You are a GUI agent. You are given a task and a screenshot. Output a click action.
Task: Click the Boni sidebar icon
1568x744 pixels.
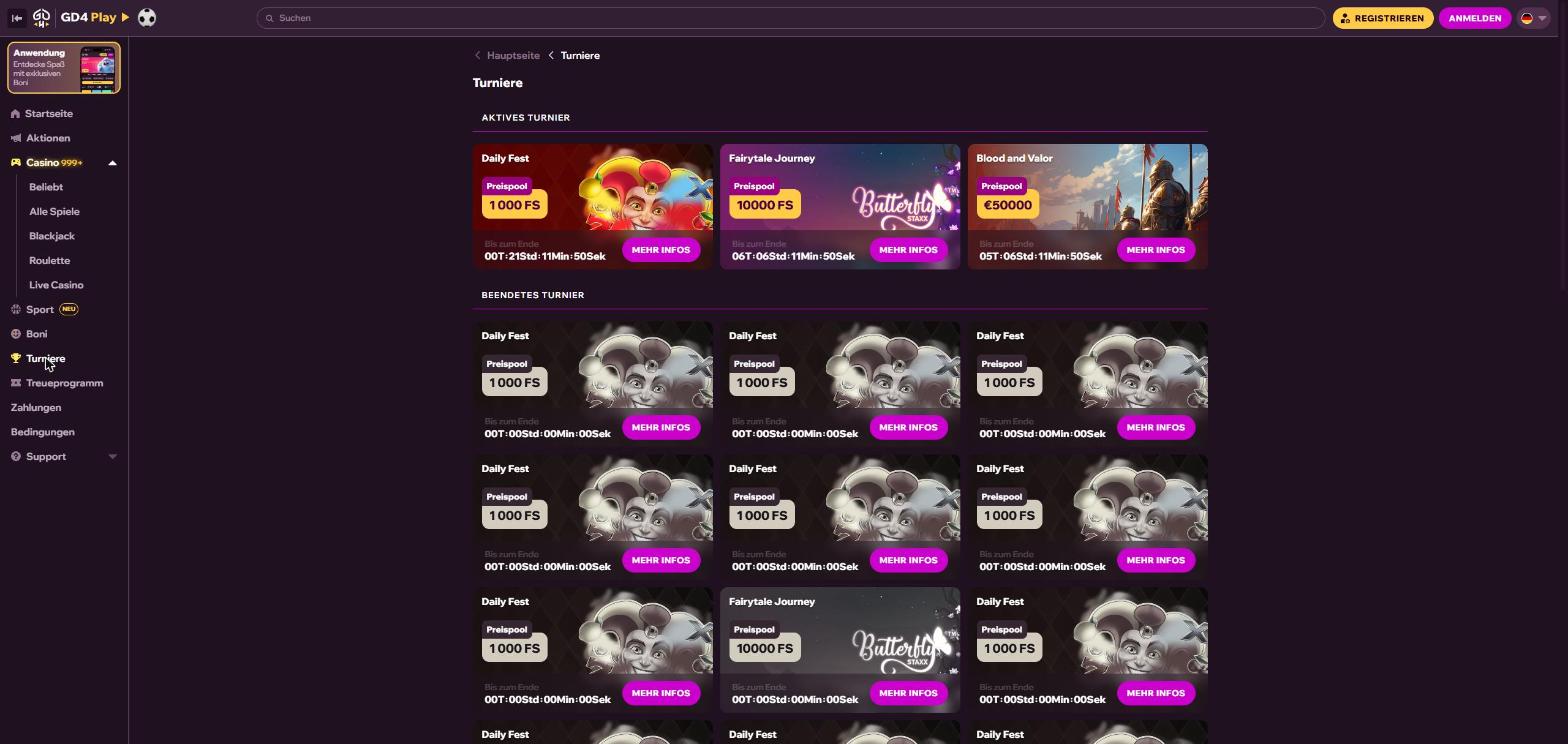coord(15,334)
